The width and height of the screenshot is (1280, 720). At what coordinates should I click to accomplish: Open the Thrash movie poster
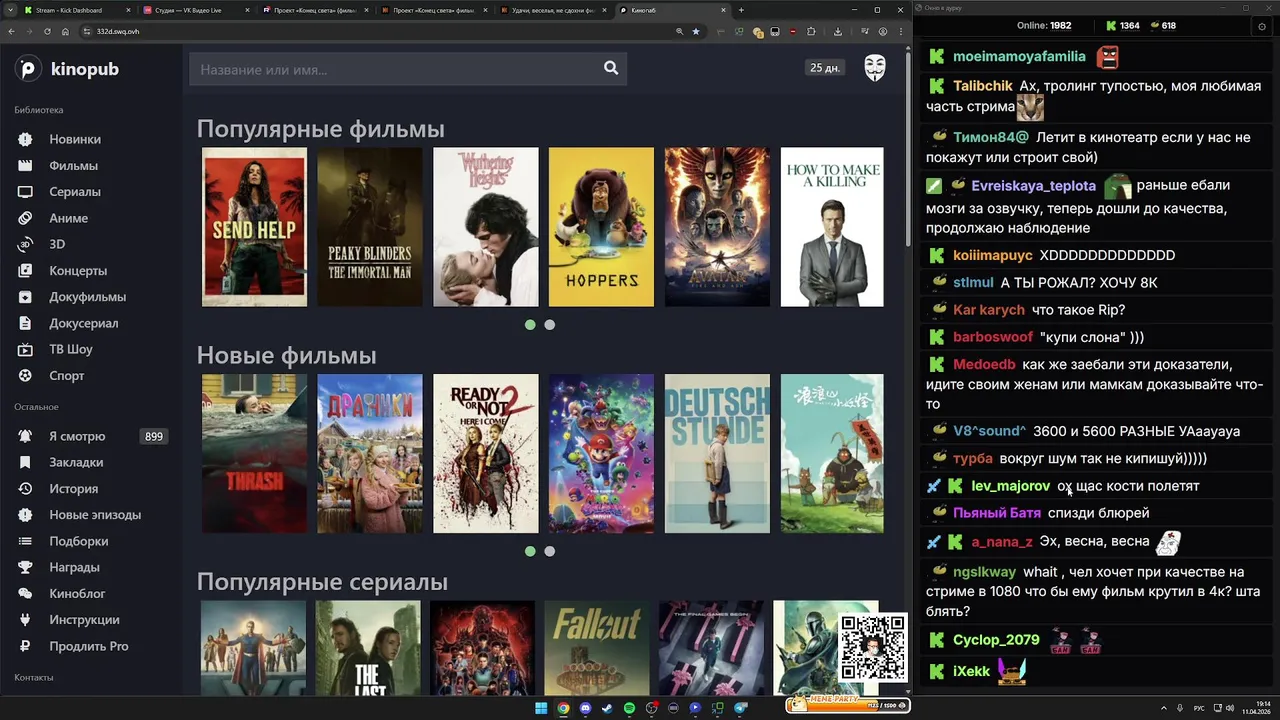254,453
